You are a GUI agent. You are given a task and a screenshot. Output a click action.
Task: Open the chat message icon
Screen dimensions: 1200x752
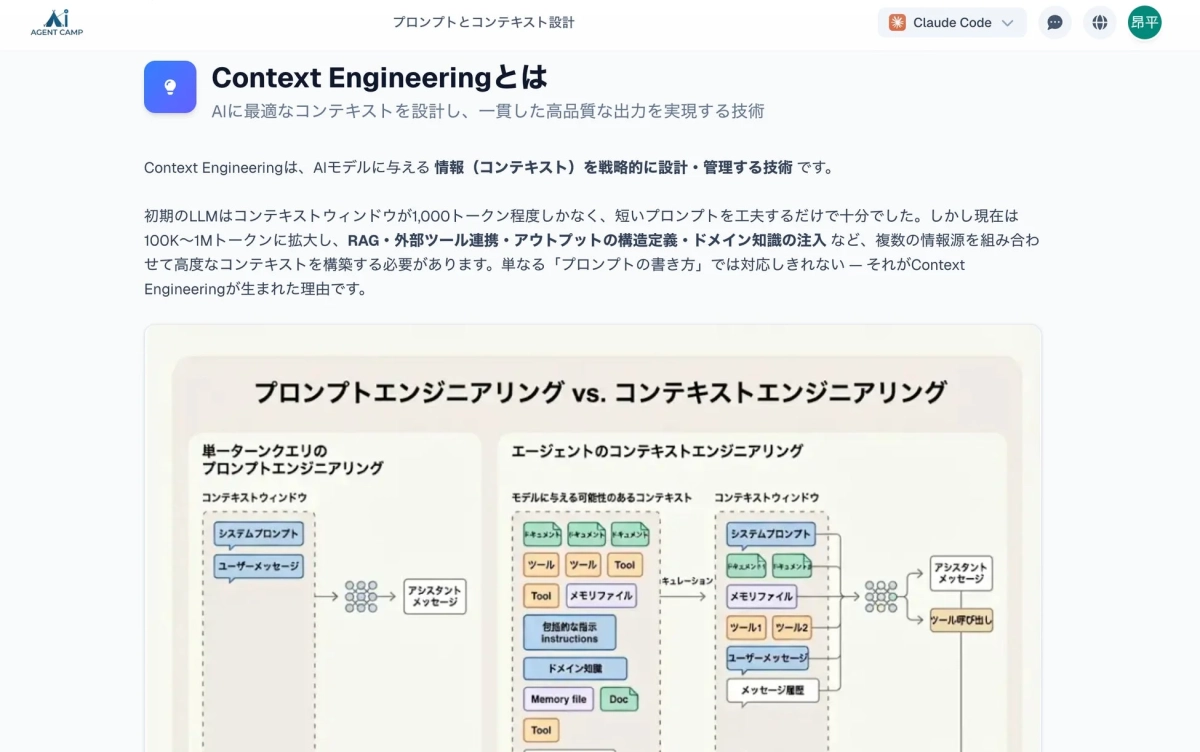(x=1054, y=22)
